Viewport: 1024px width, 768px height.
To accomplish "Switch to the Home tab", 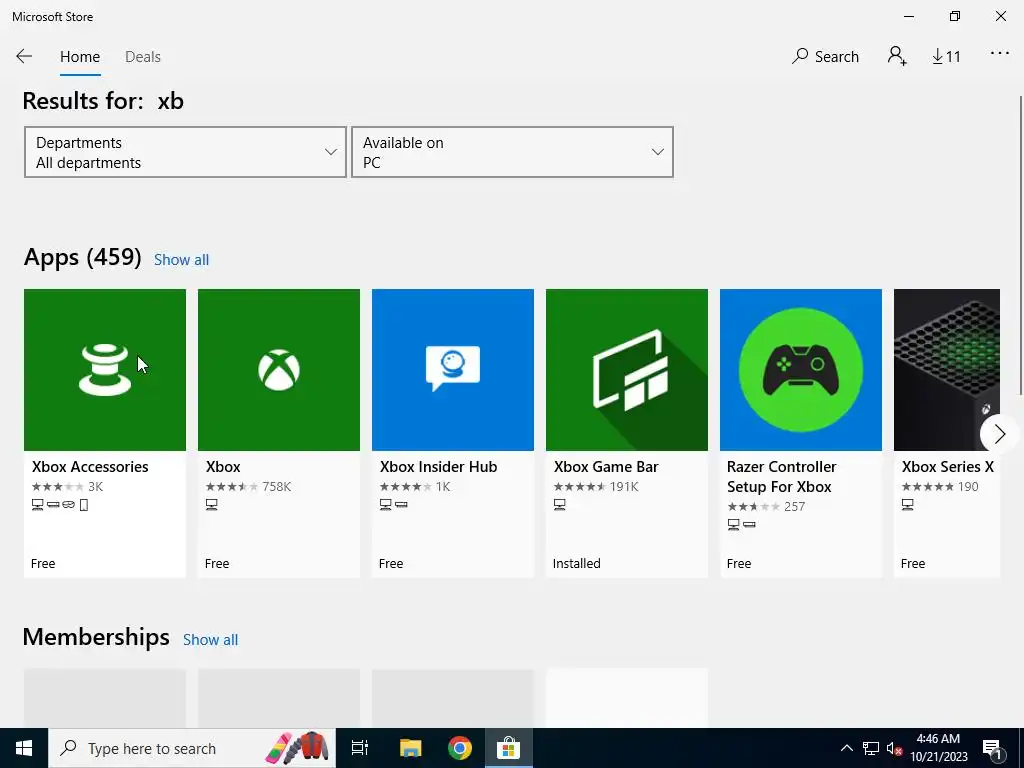I will pos(80,57).
